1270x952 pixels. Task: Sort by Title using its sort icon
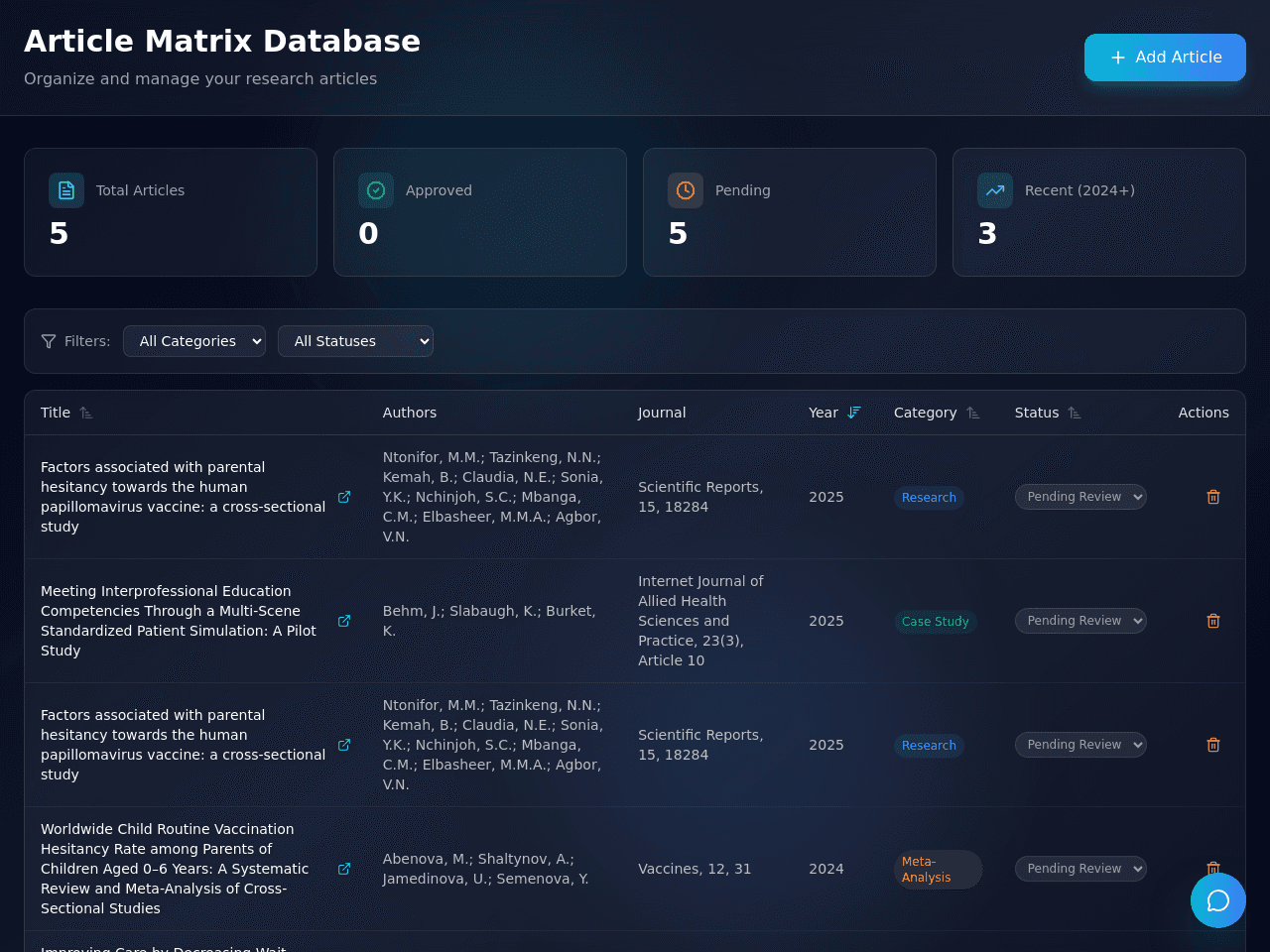pos(86,413)
